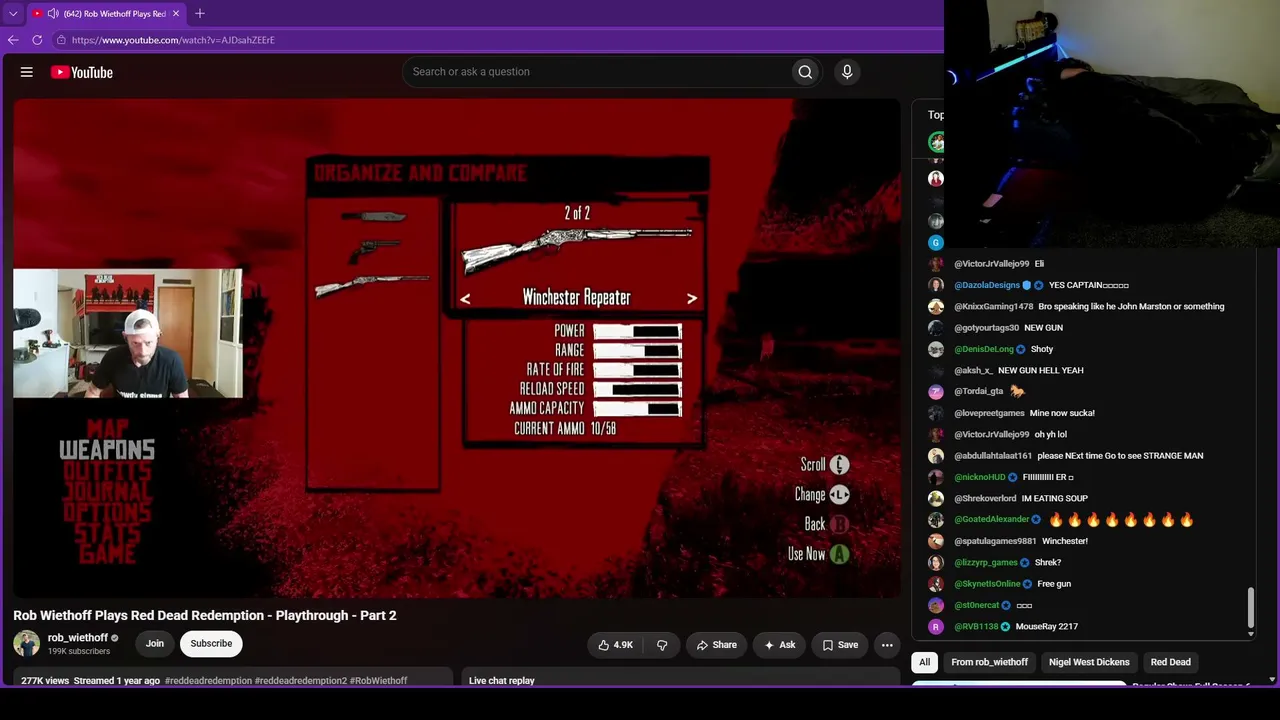
Task: Mute the Rob Wiethoff tab audio
Action: pyautogui.click(x=53, y=14)
